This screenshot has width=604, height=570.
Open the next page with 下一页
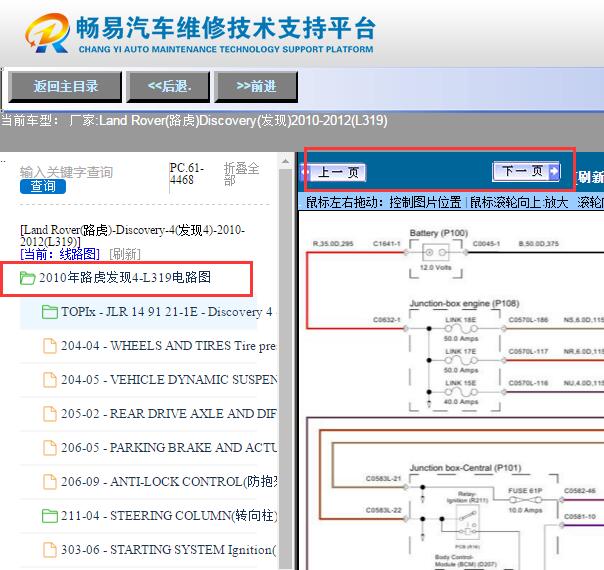point(526,171)
